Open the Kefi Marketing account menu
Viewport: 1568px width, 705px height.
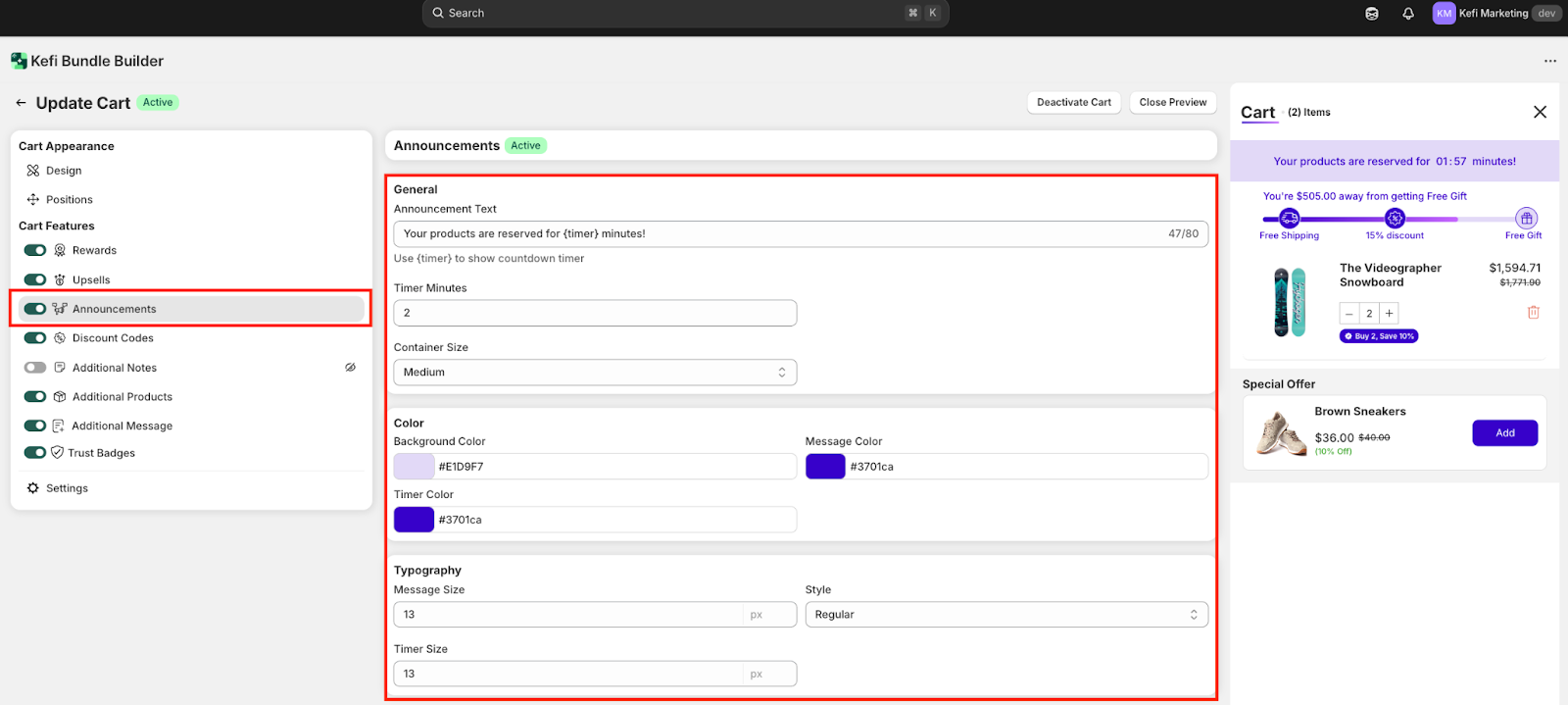[1494, 14]
